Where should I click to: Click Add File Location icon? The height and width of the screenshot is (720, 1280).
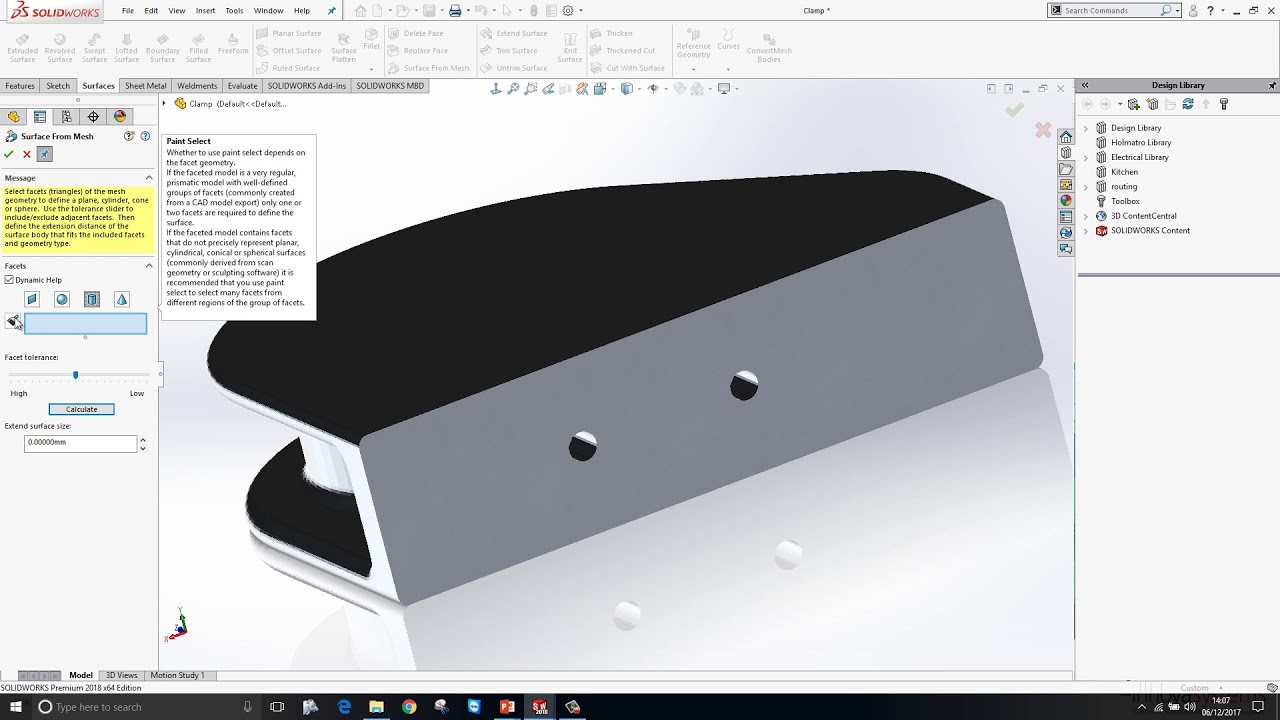pos(1152,104)
